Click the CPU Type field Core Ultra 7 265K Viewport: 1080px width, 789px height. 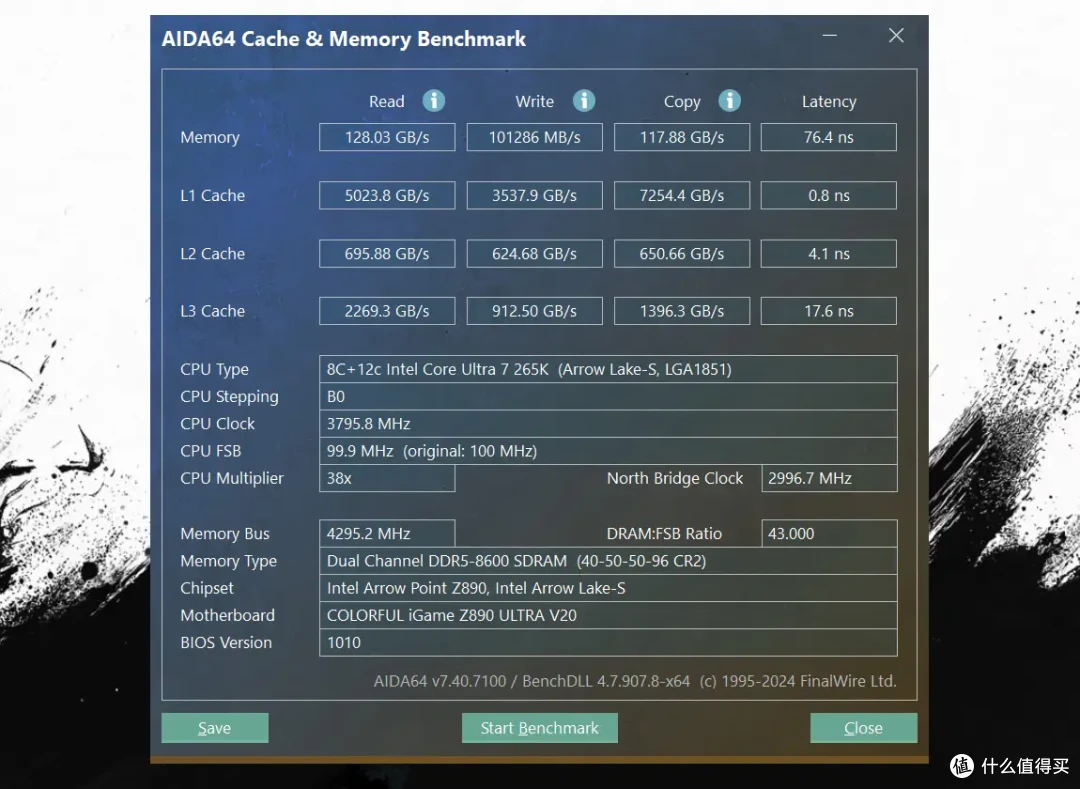(608, 369)
